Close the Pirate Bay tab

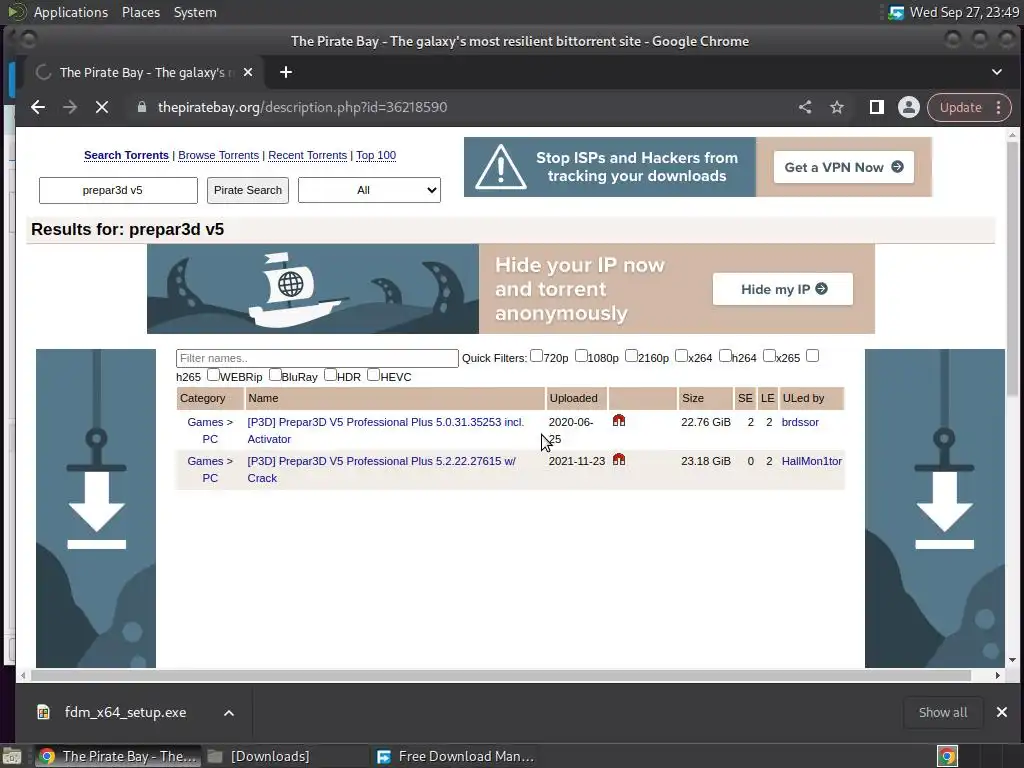pos(248,72)
